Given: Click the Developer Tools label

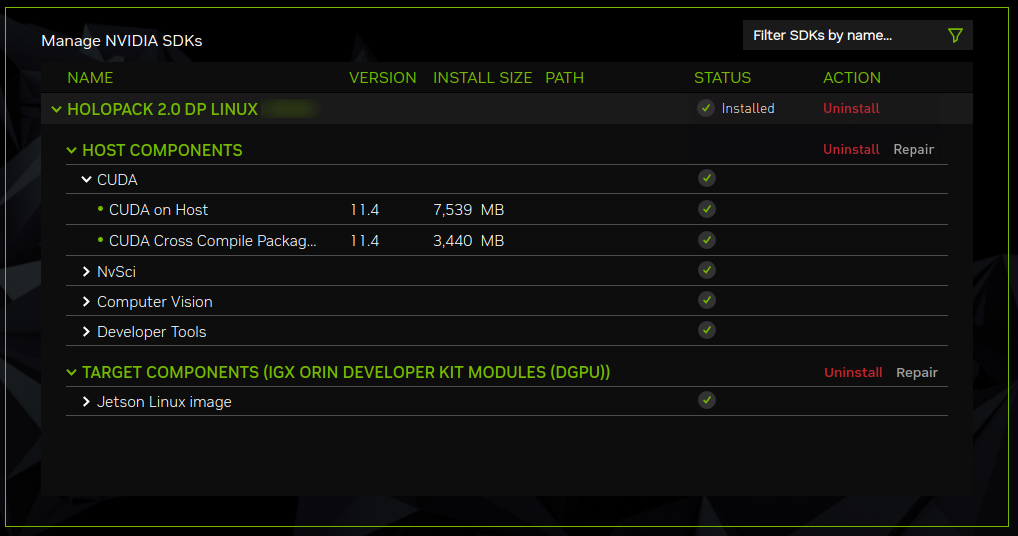Looking at the screenshot, I should pyautogui.click(x=151, y=332).
